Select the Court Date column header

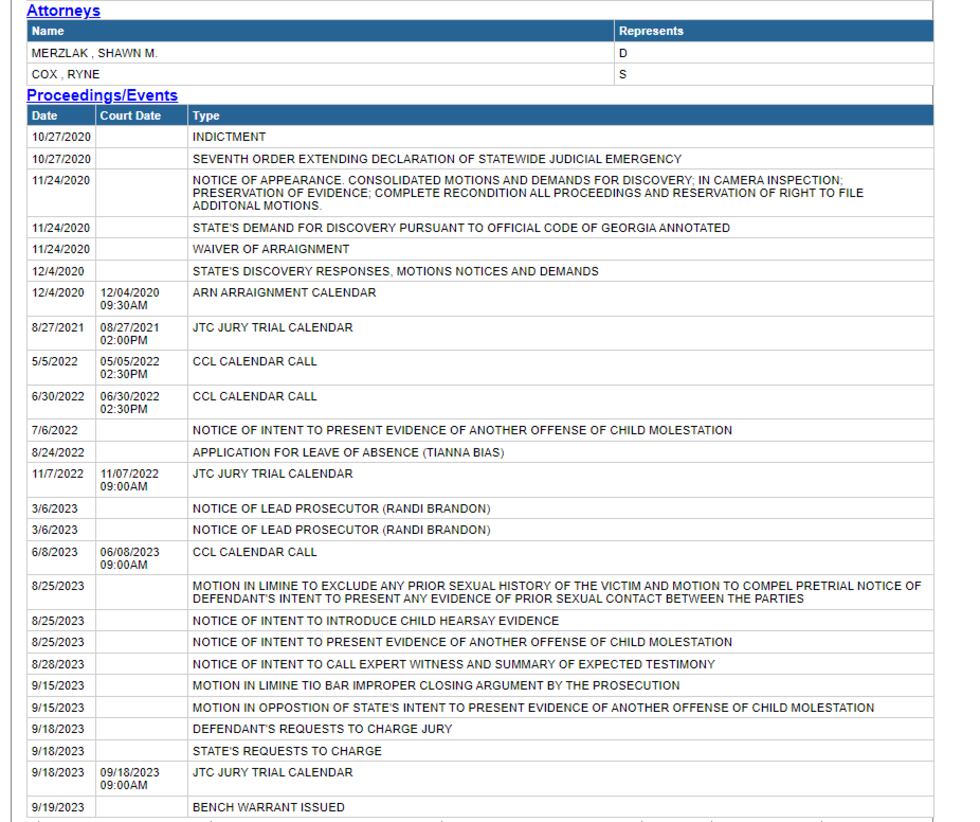pyautogui.click(x=130, y=116)
